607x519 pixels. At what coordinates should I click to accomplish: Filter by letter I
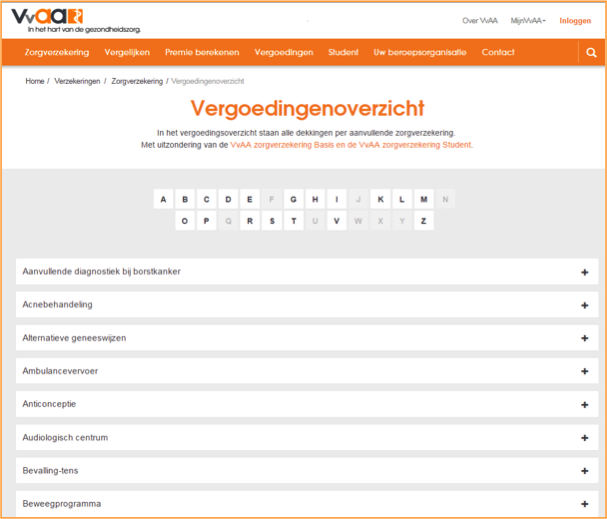tap(337, 199)
